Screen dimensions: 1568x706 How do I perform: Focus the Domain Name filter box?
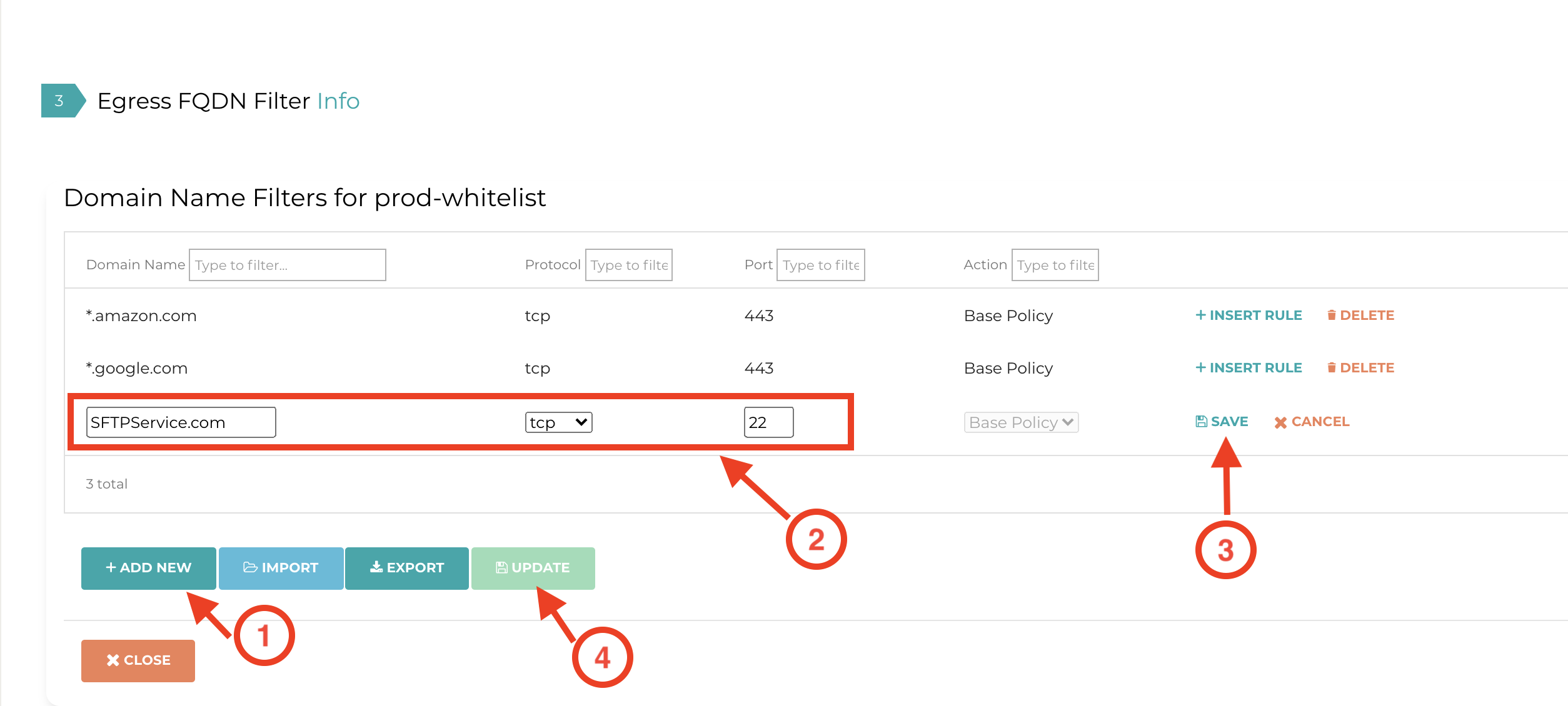(x=287, y=265)
